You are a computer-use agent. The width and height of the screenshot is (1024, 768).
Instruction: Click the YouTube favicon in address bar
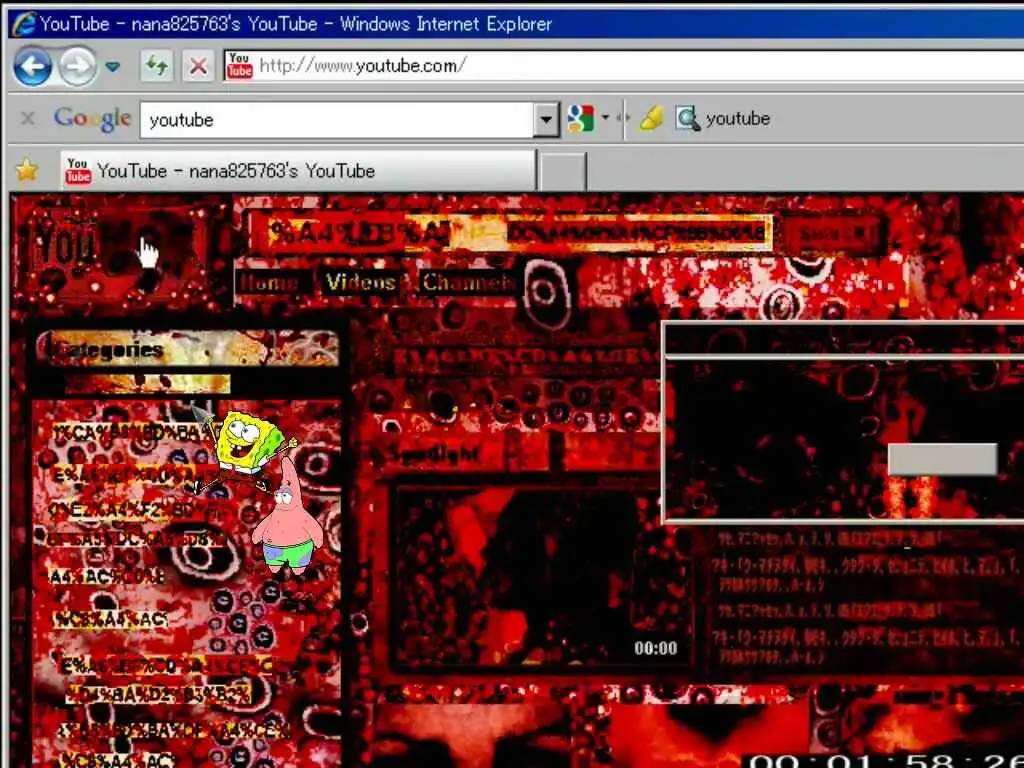[x=239, y=65]
